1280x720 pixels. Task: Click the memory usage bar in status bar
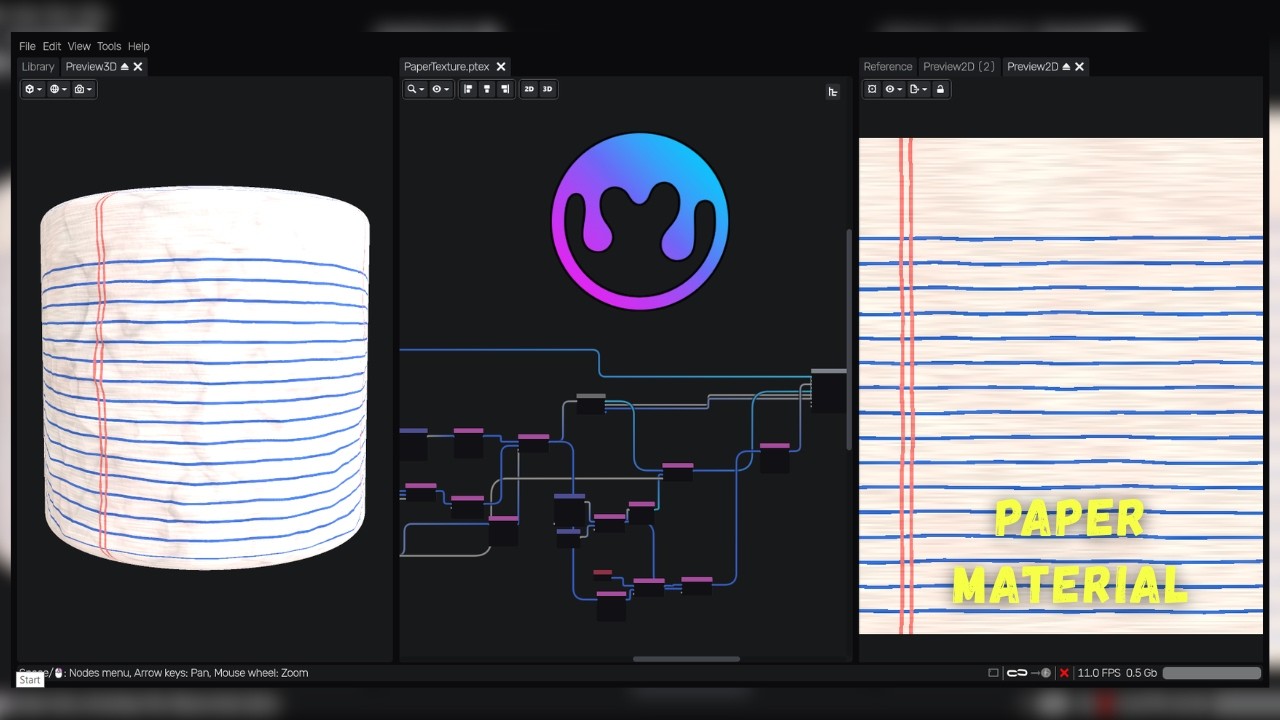1212,673
